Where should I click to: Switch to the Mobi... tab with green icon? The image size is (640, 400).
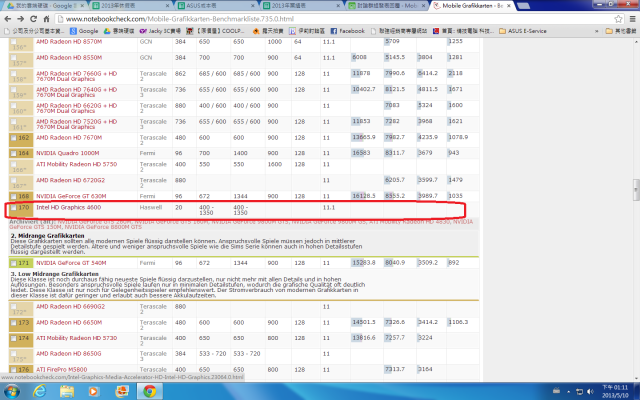[387, 6]
